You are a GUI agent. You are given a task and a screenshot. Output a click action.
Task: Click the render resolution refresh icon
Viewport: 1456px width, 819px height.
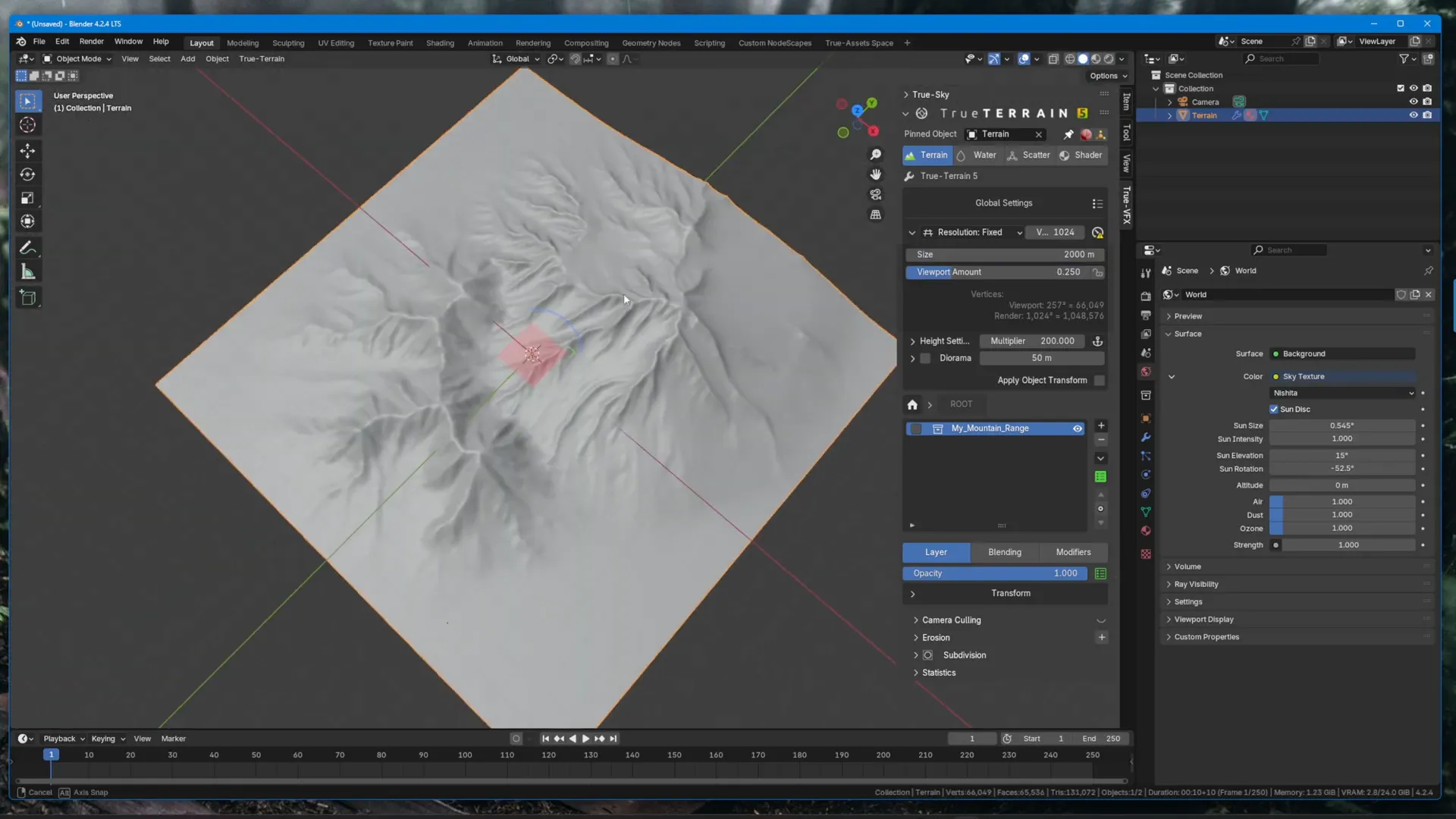click(x=1098, y=232)
